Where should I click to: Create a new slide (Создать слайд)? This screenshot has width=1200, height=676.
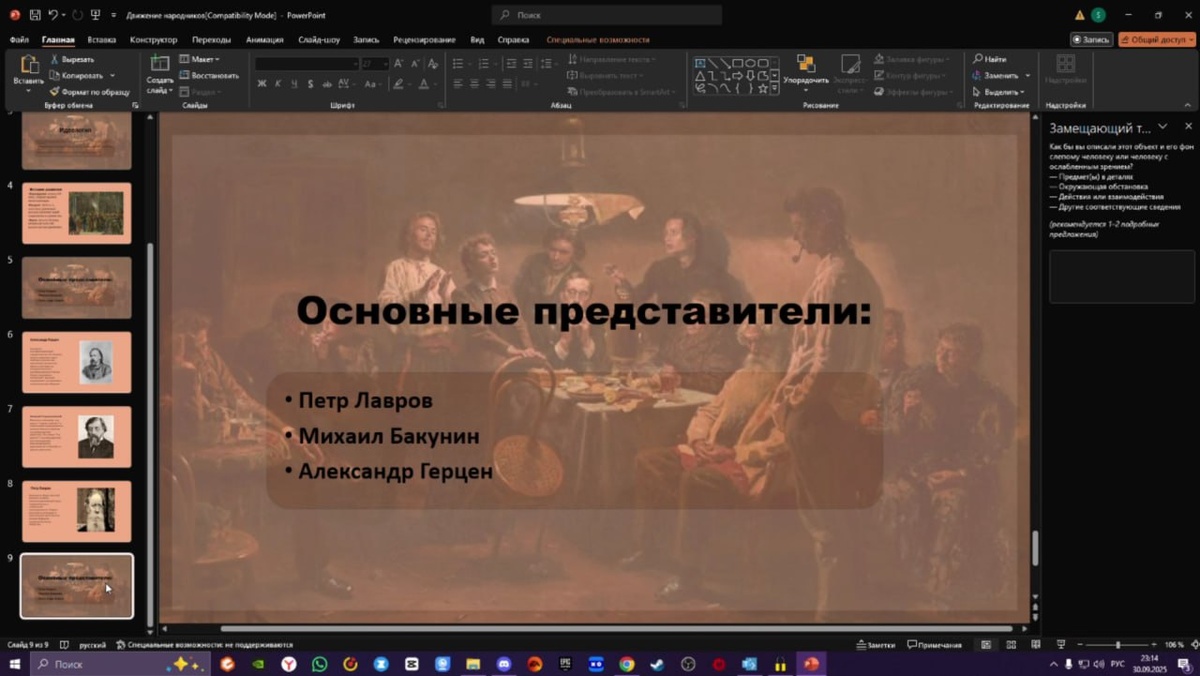point(160,74)
